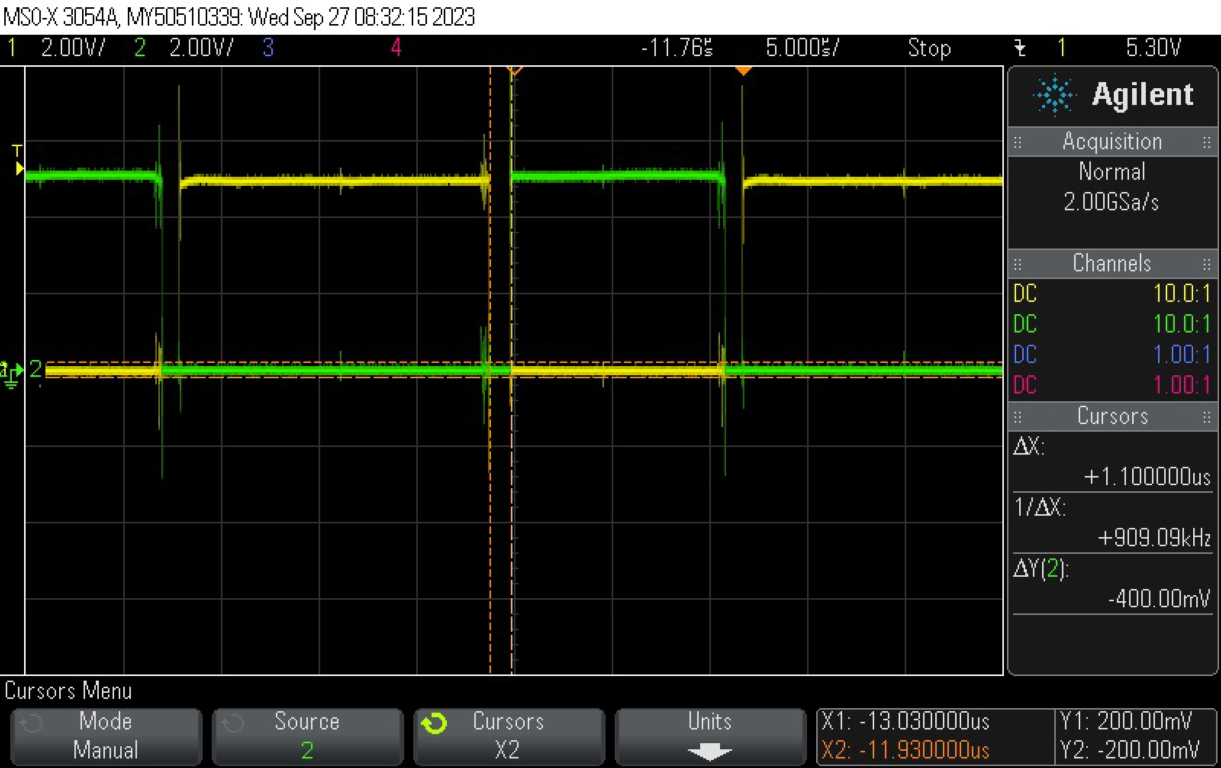Select the Cursors X2 softkey
Screen dimensions: 1221x768
[x=508, y=736]
